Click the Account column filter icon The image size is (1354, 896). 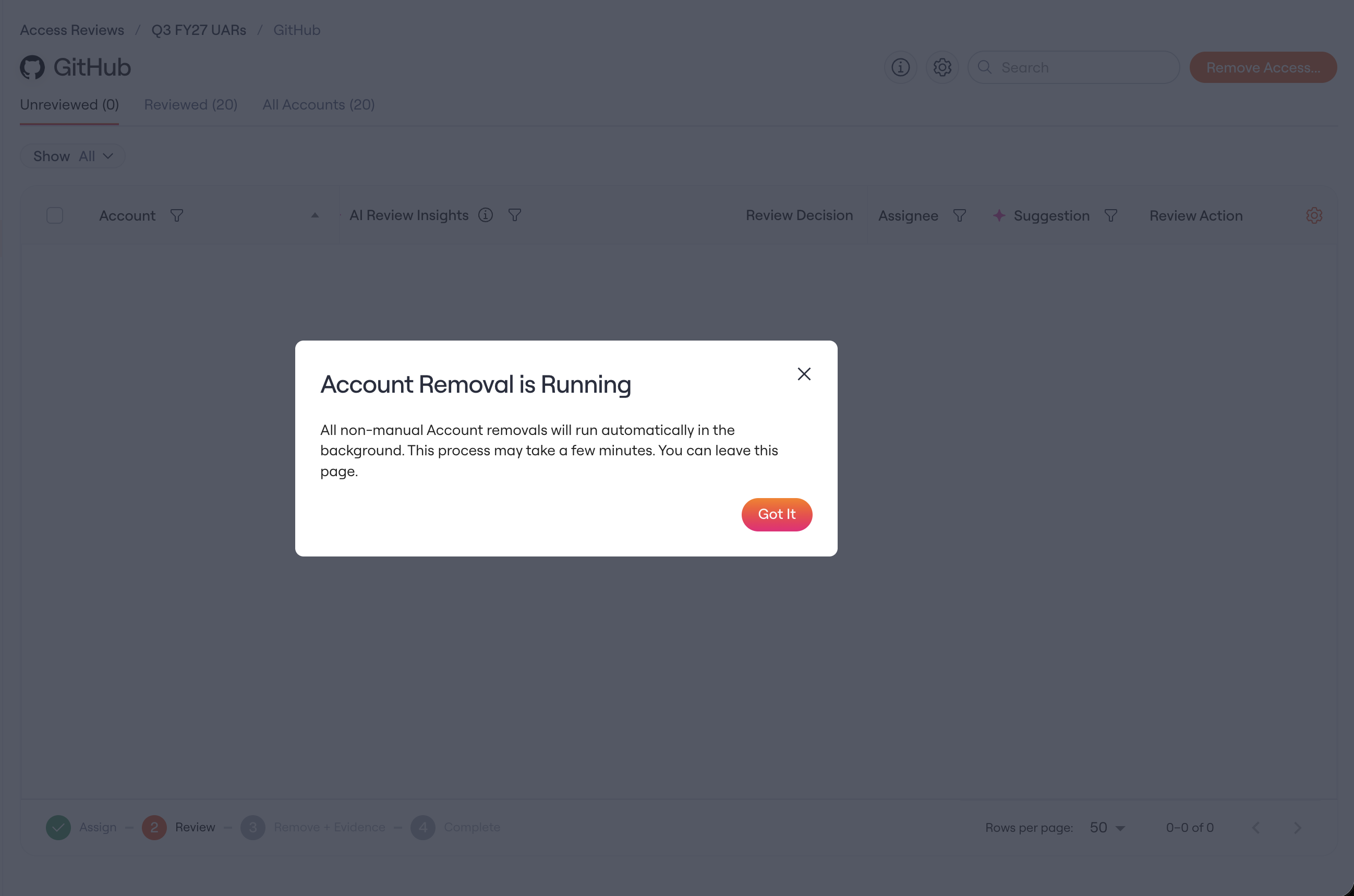tap(176, 215)
